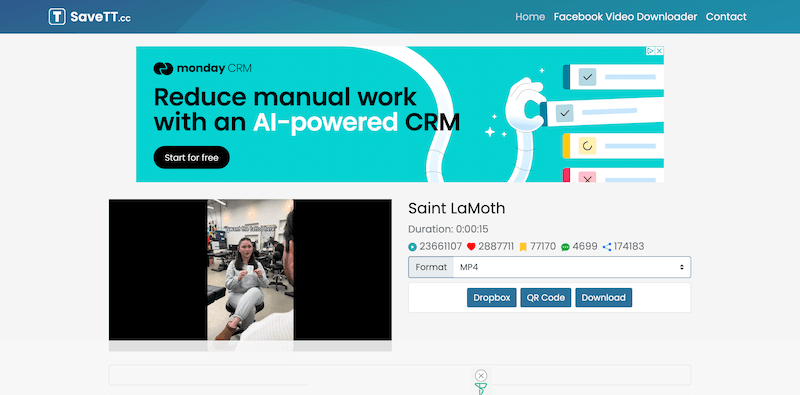Click the AdChoices info icon
Viewport: 800px width, 395px height.
coord(651,51)
